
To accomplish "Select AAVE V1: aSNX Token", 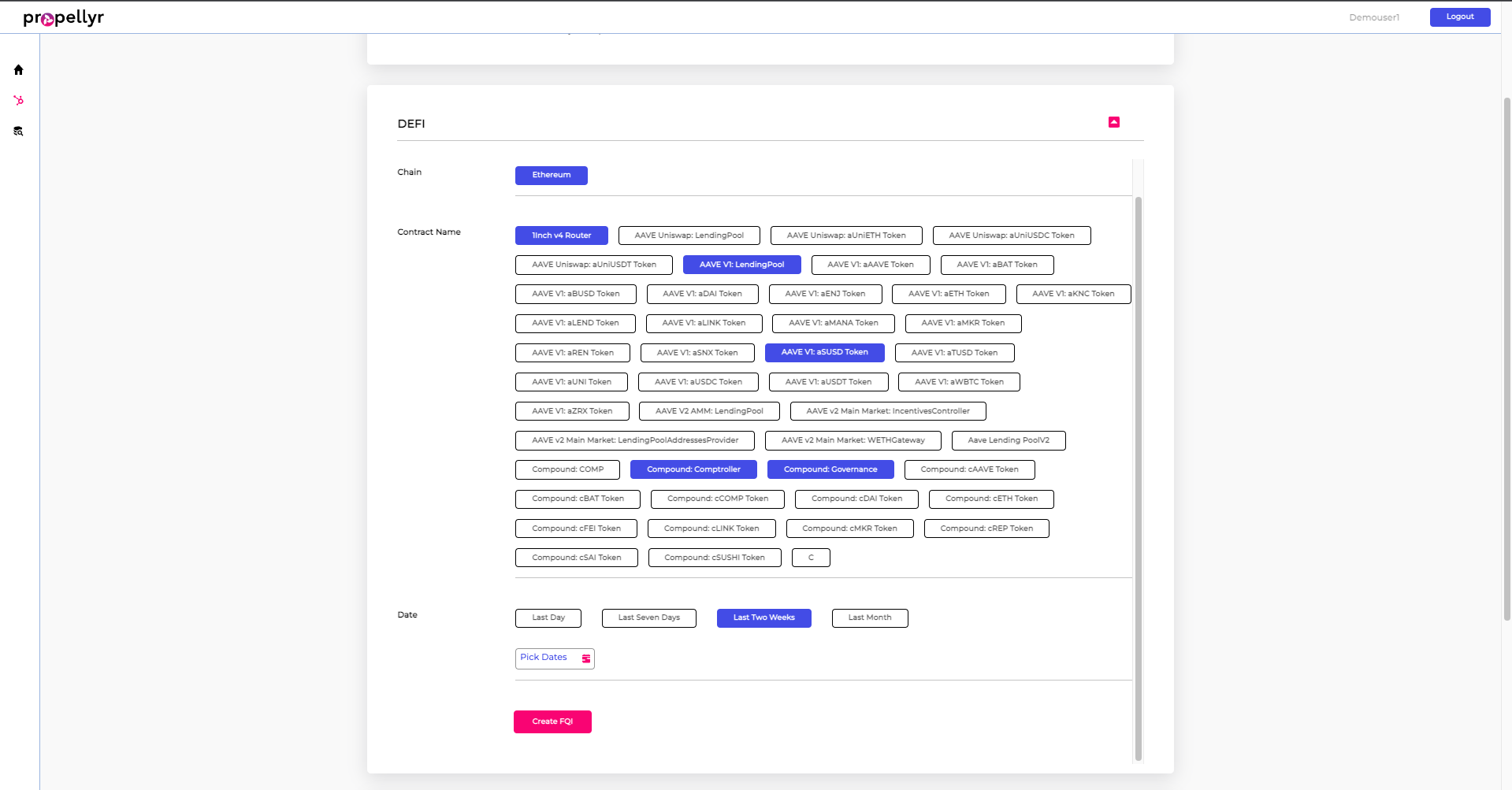I will coord(697,353).
